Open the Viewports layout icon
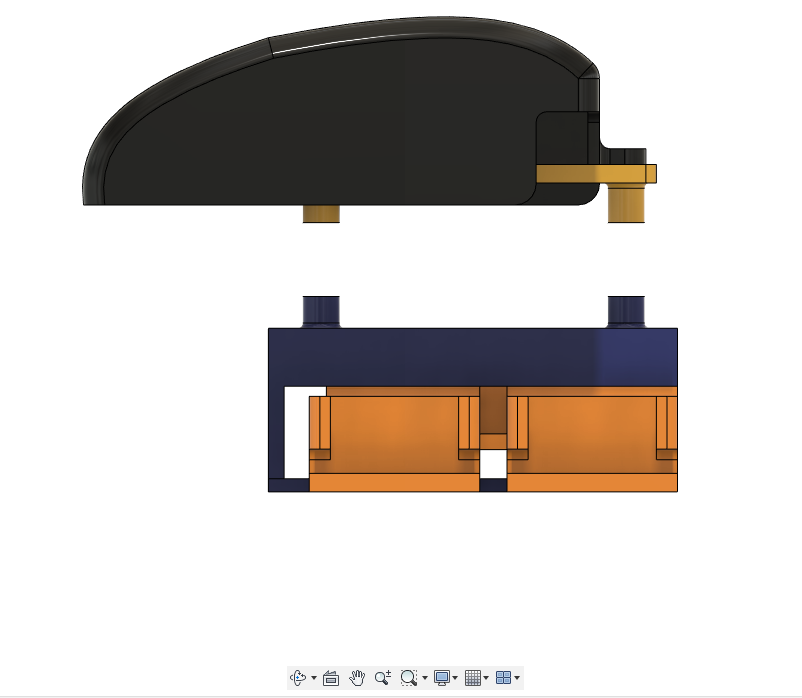Viewport: 802px width, 698px height. point(503,678)
